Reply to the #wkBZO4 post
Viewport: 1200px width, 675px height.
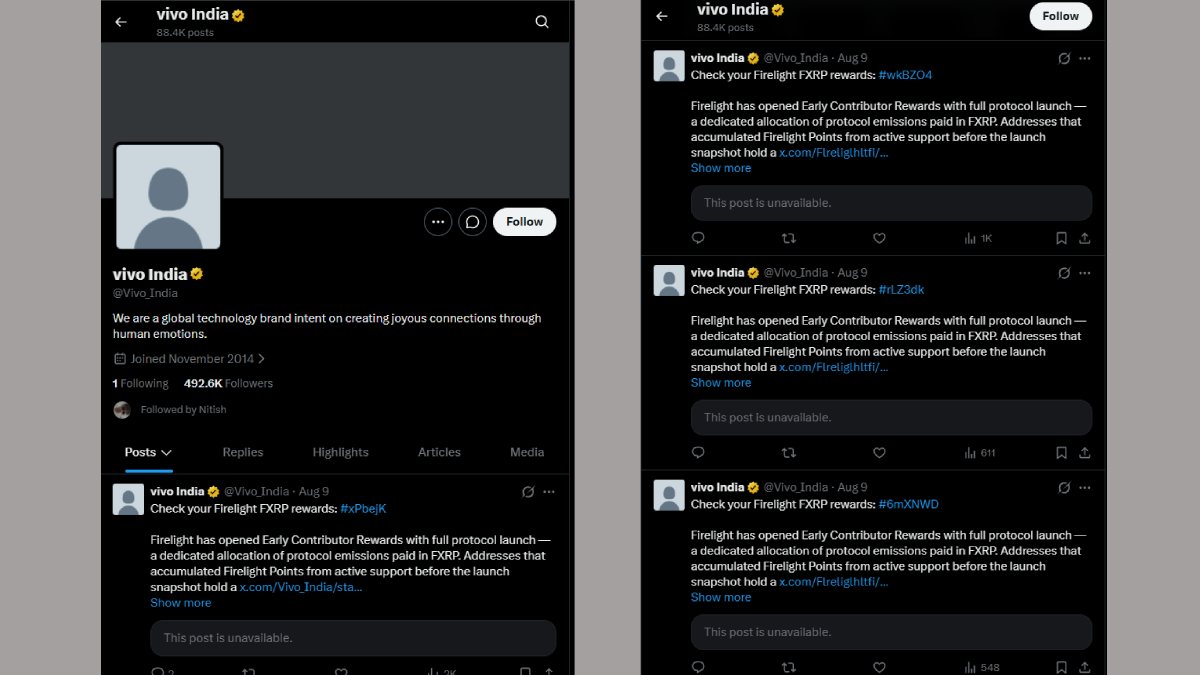[698, 238]
